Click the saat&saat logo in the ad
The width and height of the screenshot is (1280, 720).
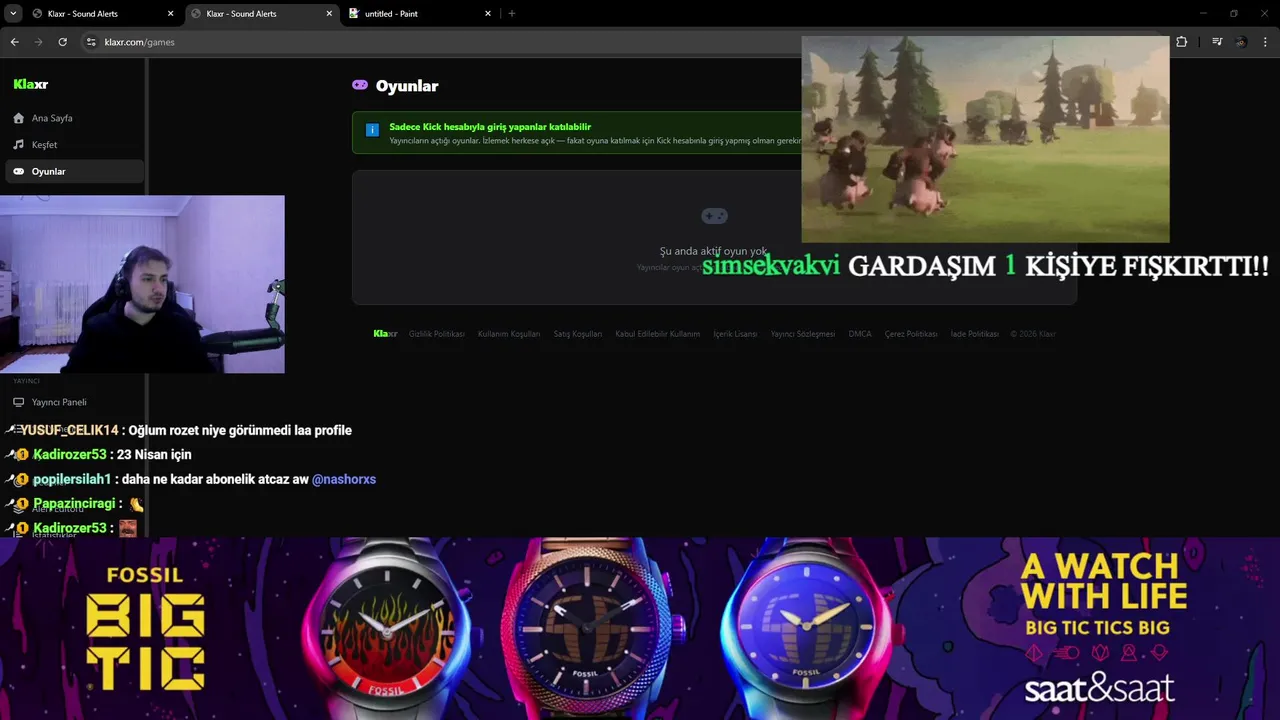pyautogui.click(x=1099, y=688)
